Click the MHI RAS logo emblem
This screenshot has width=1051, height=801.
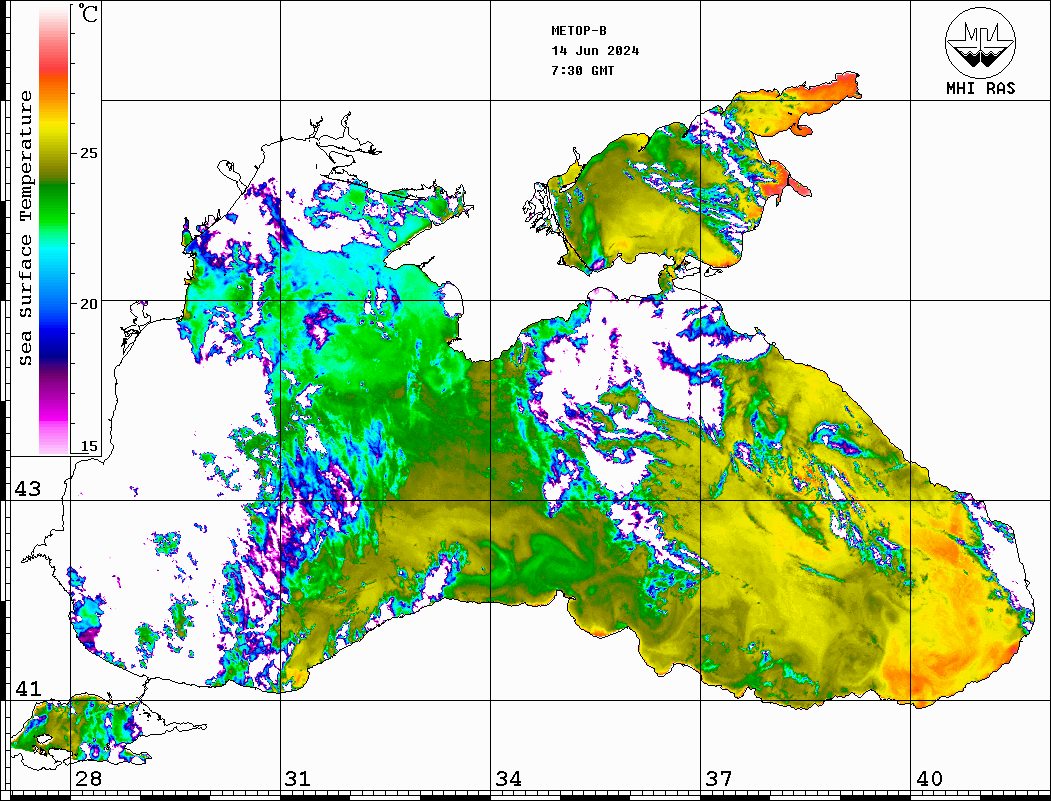[x=980, y=42]
